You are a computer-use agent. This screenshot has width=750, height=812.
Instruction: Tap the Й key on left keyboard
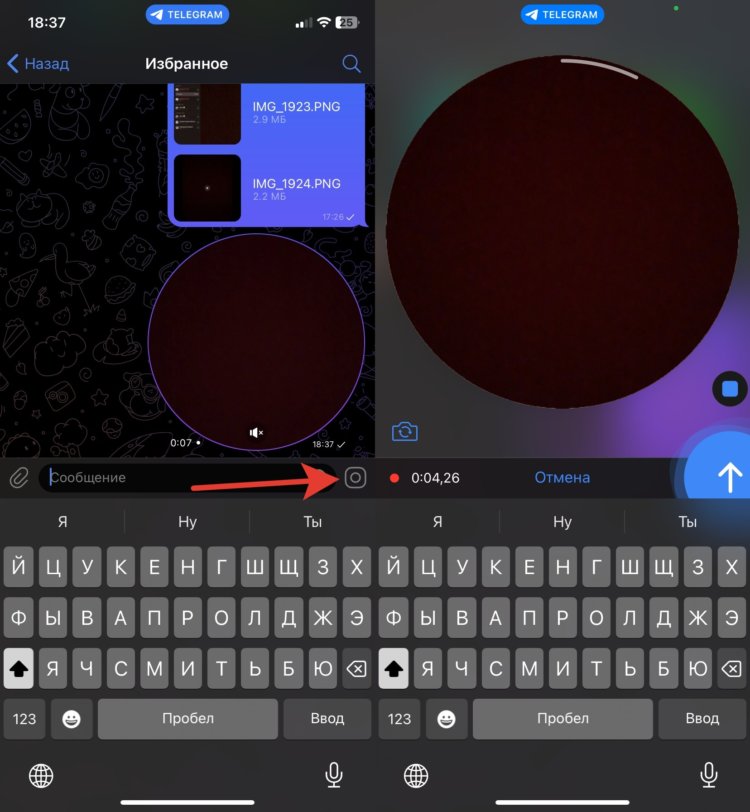click(x=19, y=567)
